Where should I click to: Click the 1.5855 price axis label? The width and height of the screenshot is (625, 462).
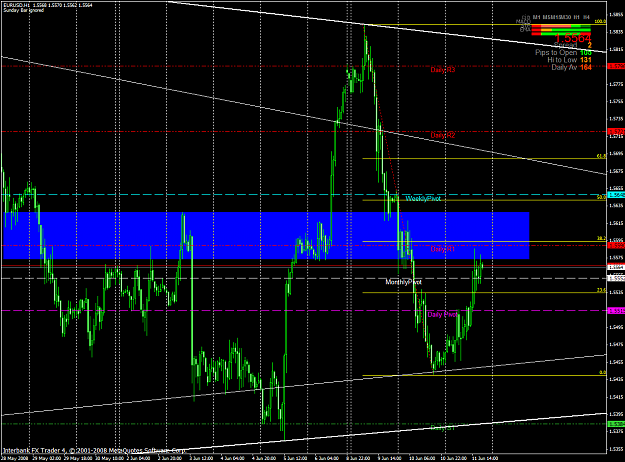pos(617,15)
